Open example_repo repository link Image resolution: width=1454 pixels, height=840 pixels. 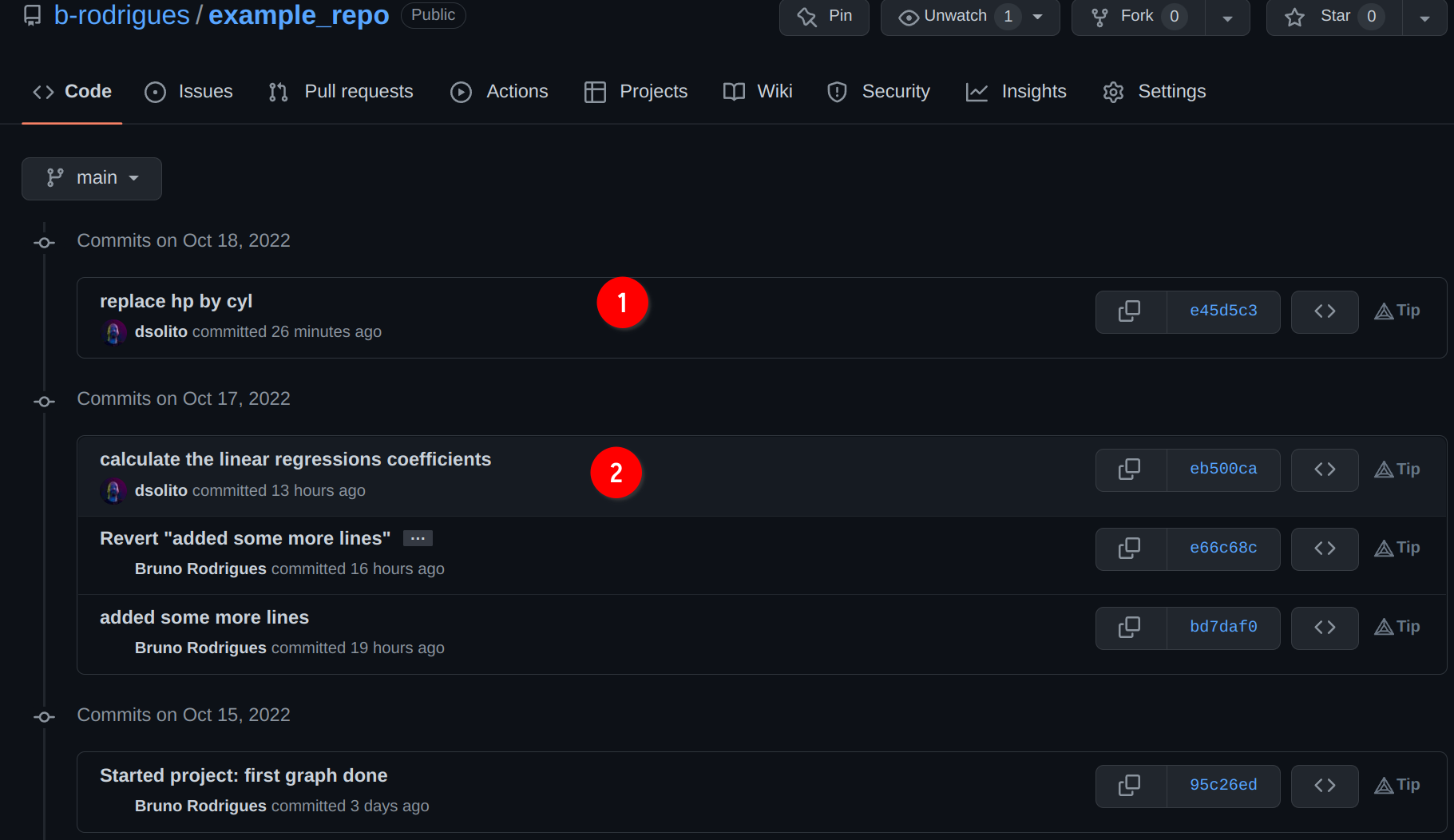coord(299,15)
